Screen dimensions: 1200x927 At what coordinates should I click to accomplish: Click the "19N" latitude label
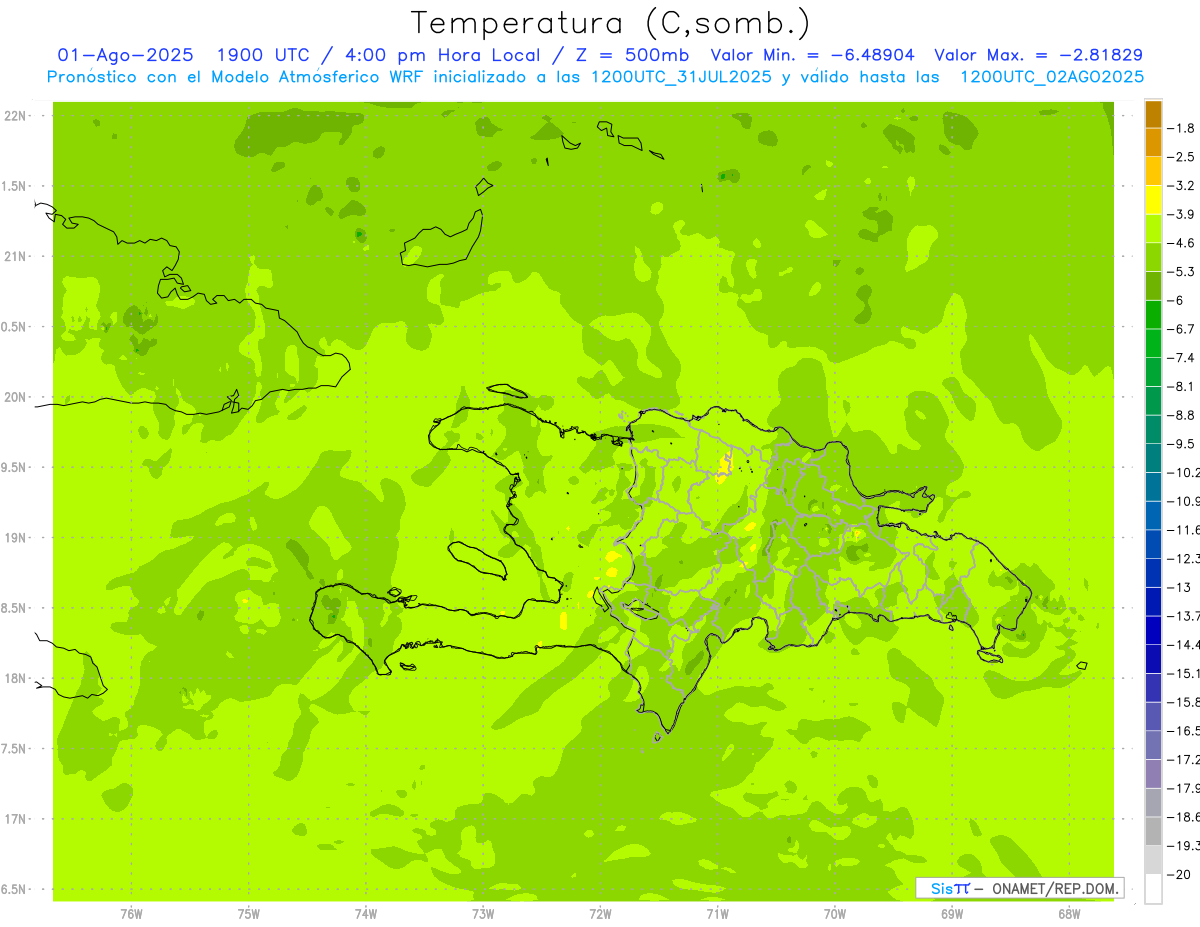[x=16, y=538]
